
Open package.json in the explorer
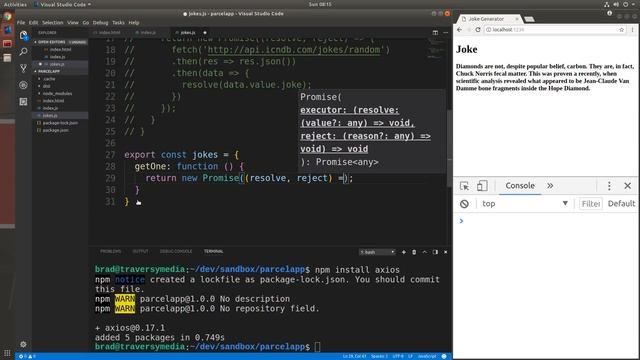point(60,130)
